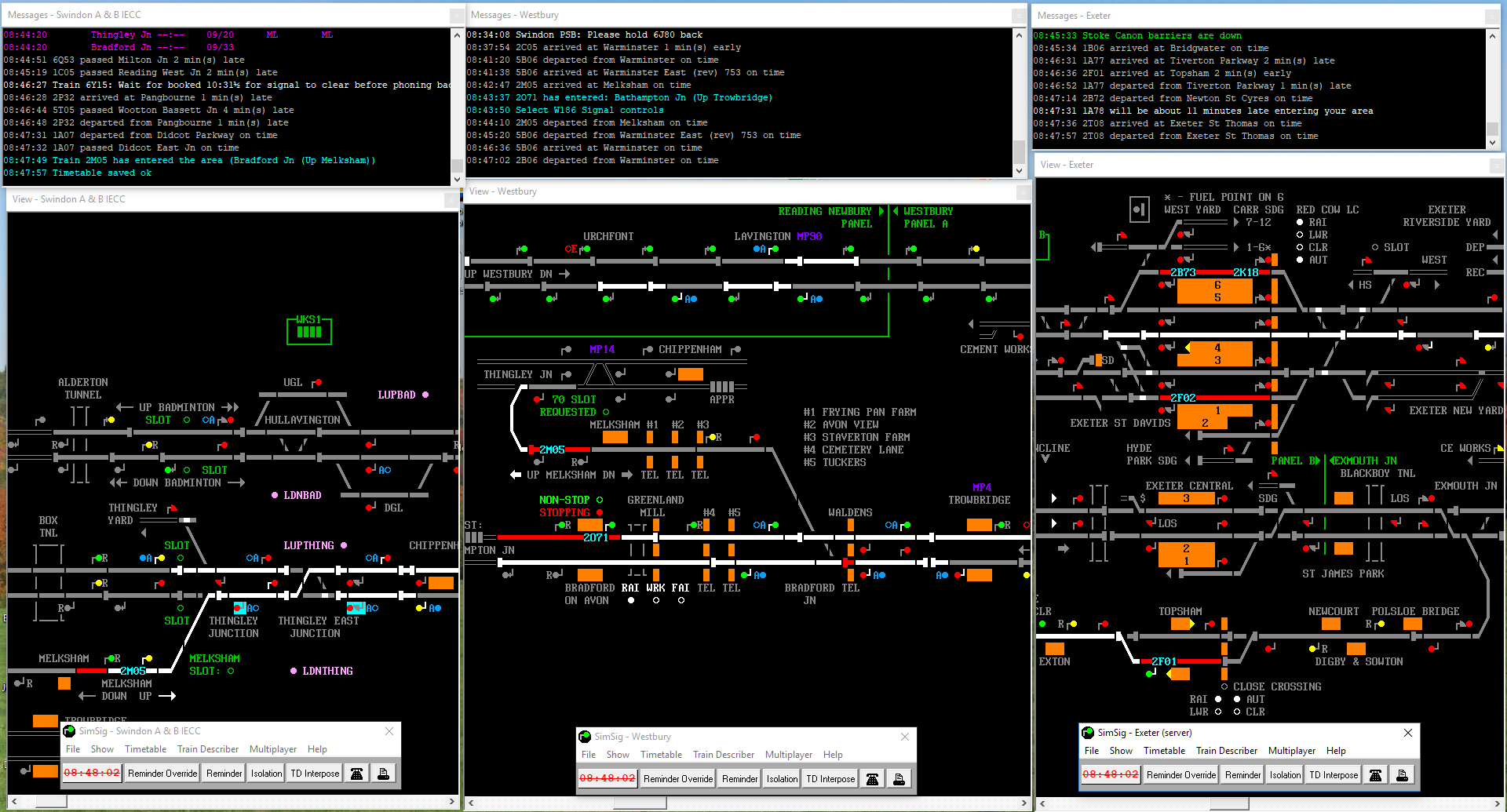This screenshot has width=1507, height=812.
Task: Click SimSig app icon in Exeter title bar
Action: (1088, 733)
